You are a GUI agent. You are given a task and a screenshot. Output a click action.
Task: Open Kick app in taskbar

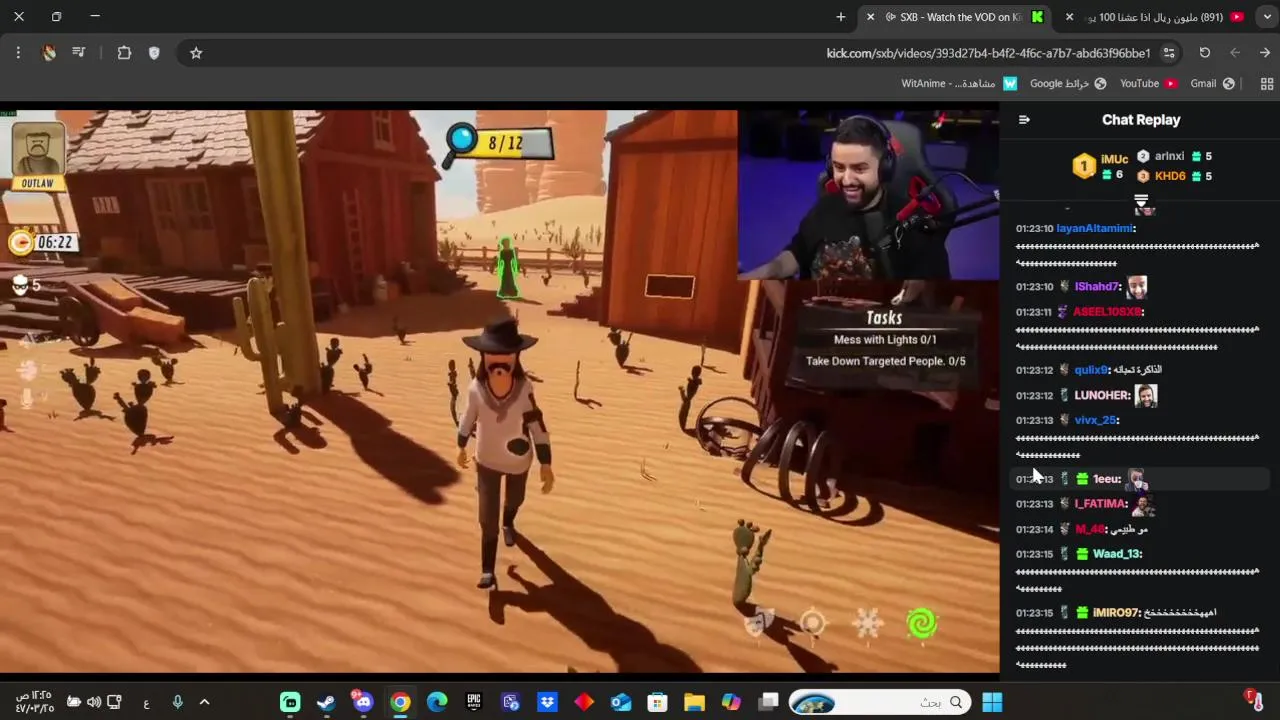(290, 703)
